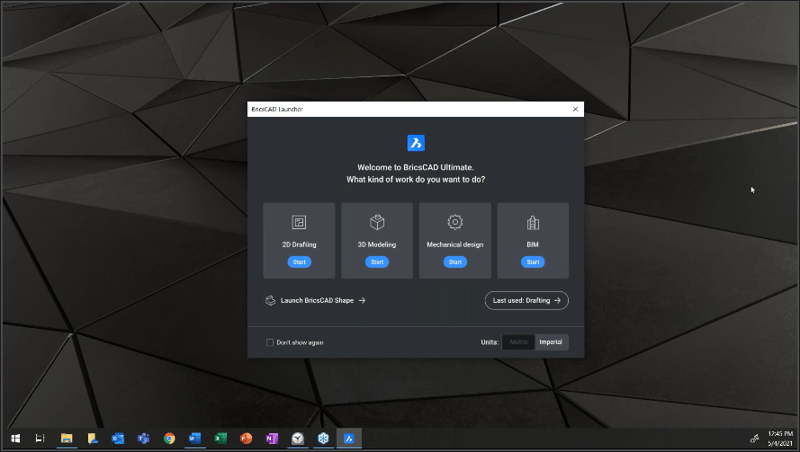Image resolution: width=800 pixels, height=452 pixels.
Task: Start the BIM workspace
Action: coord(533,262)
